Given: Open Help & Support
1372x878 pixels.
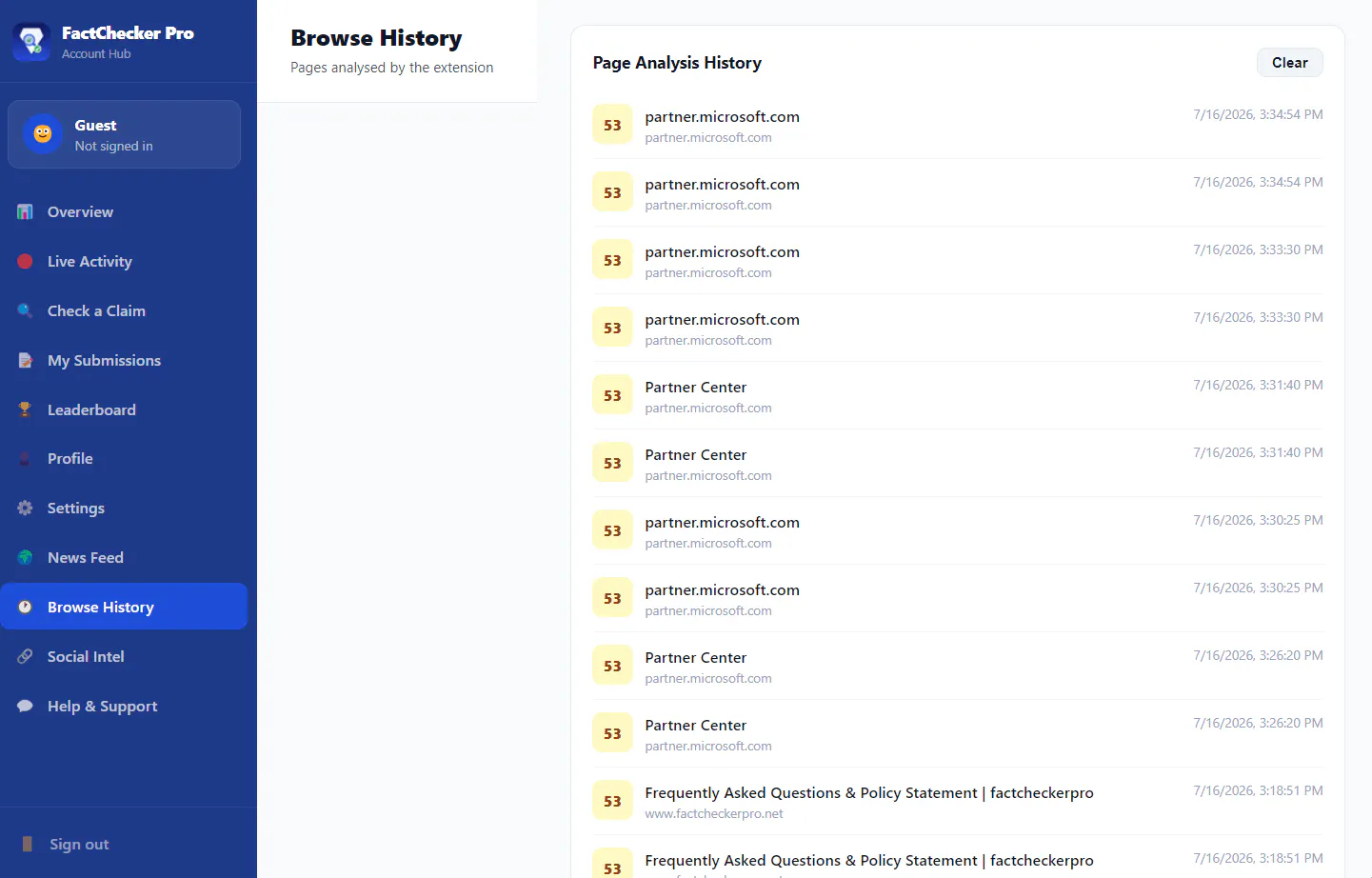Looking at the screenshot, I should point(124,706).
